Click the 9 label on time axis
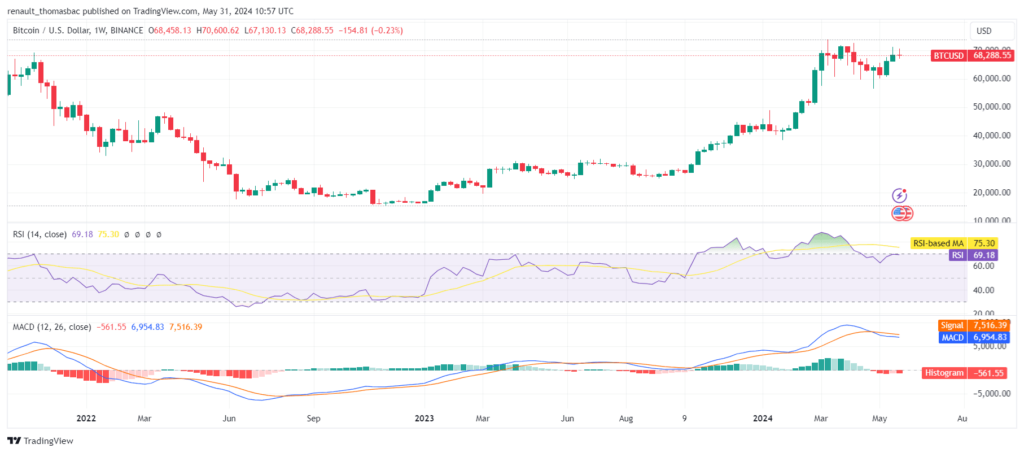Image resolution: width=1024 pixels, height=453 pixels. [x=684, y=416]
